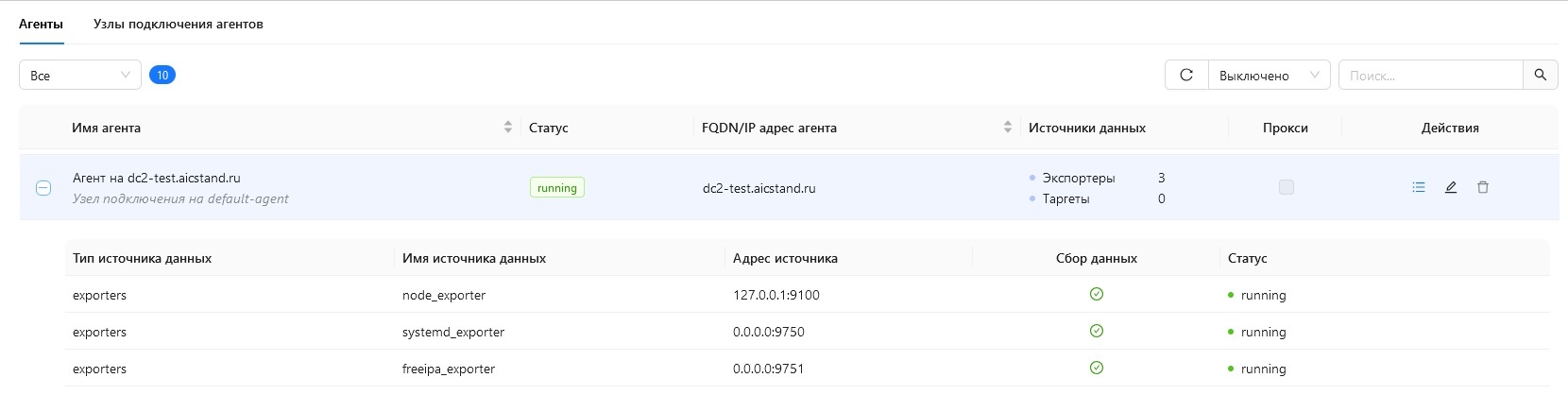
Task: Focus the Поиск search input field
Action: 1430,75
